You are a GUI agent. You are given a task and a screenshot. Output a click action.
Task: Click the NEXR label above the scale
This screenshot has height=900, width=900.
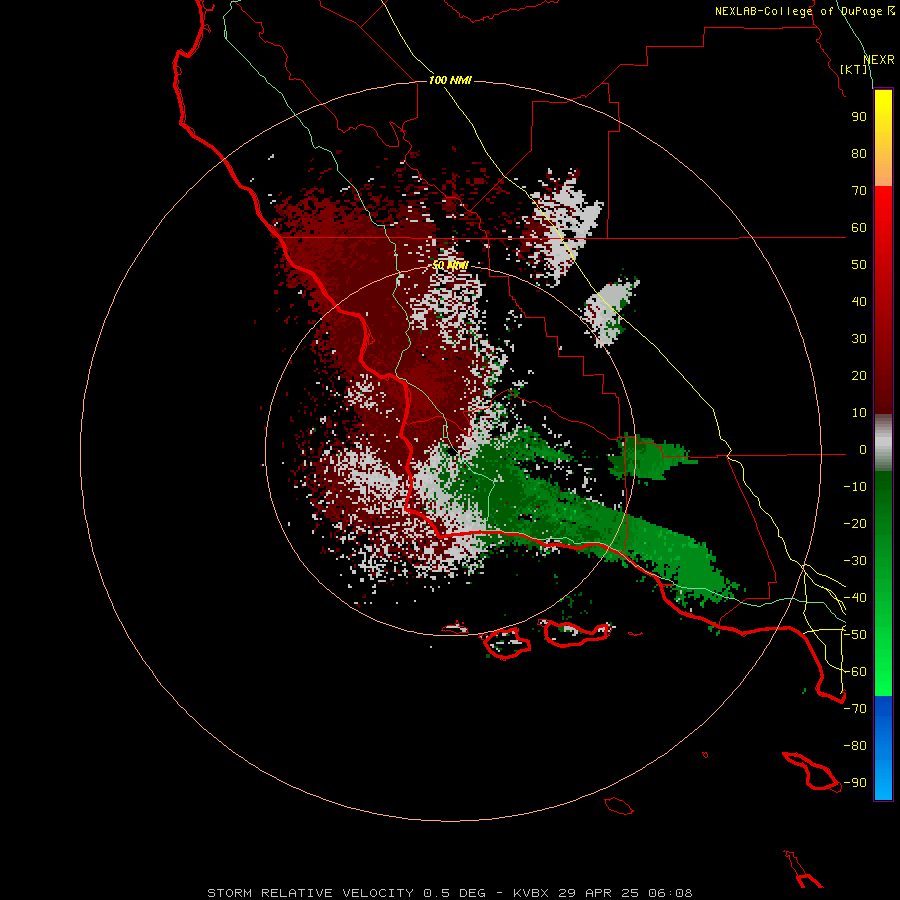tap(879, 60)
